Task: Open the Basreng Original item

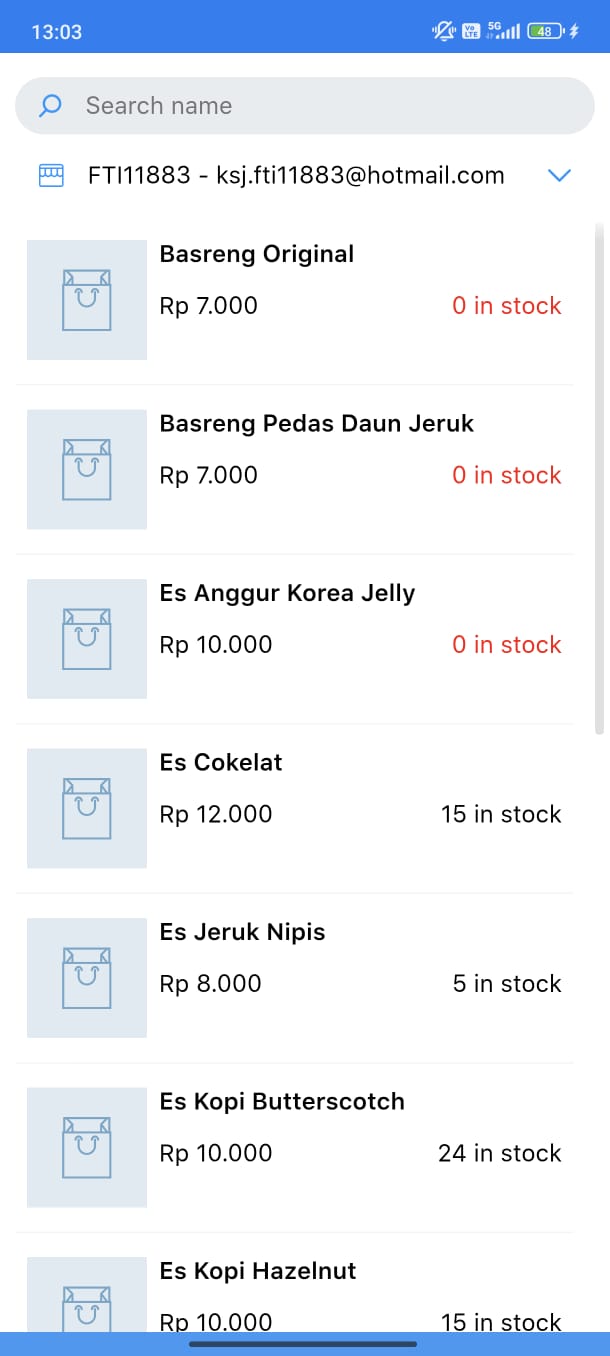Action: coord(257,254)
